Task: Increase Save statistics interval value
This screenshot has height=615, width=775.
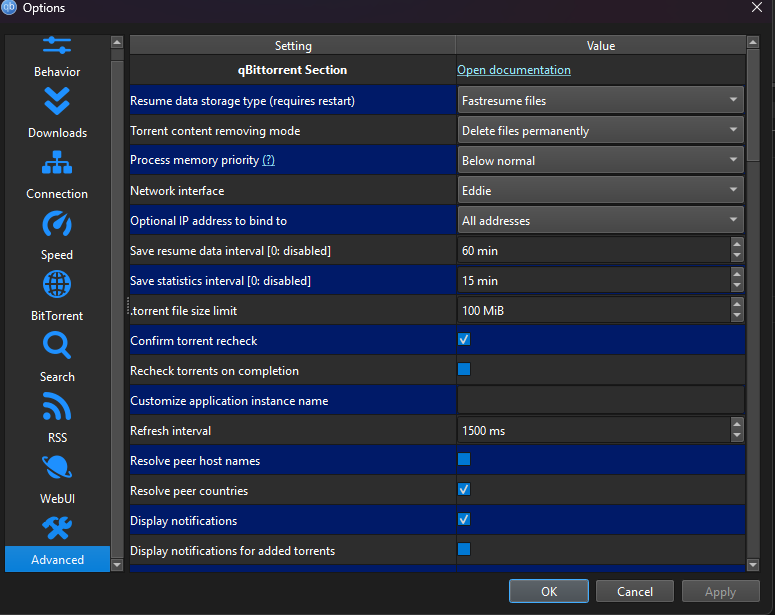Action: point(737,274)
